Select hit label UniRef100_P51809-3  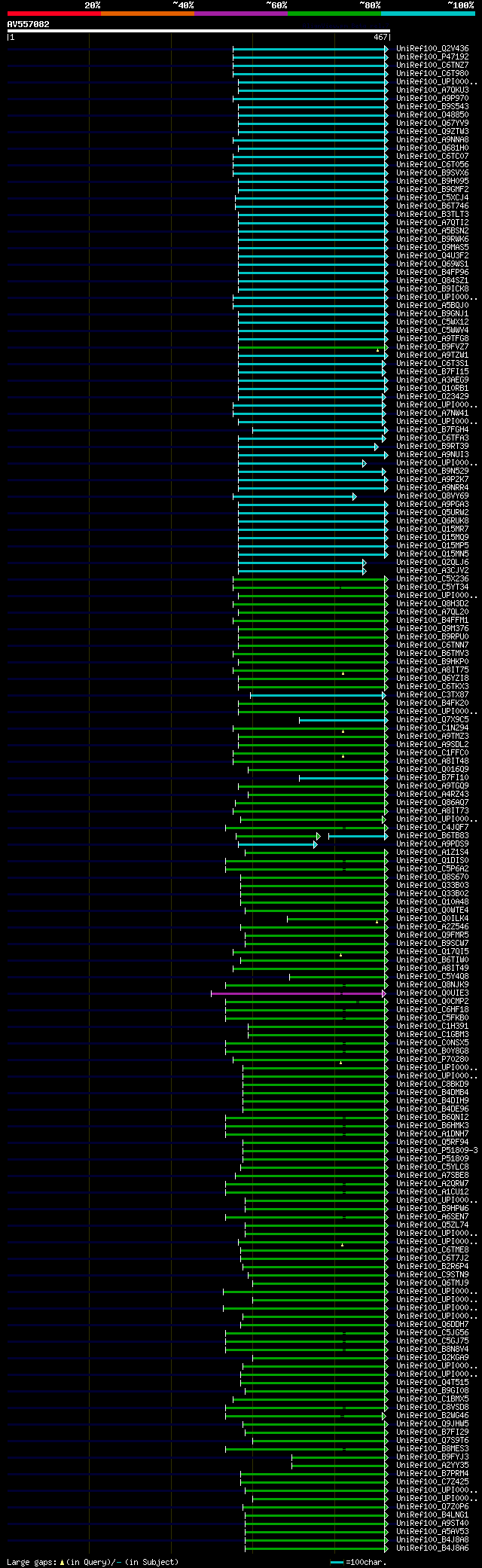click(437, 1151)
